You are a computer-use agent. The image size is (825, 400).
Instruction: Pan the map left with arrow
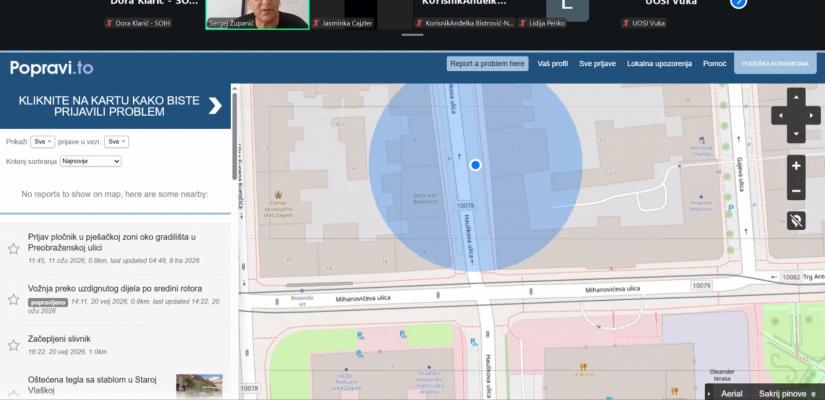point(780,115)
